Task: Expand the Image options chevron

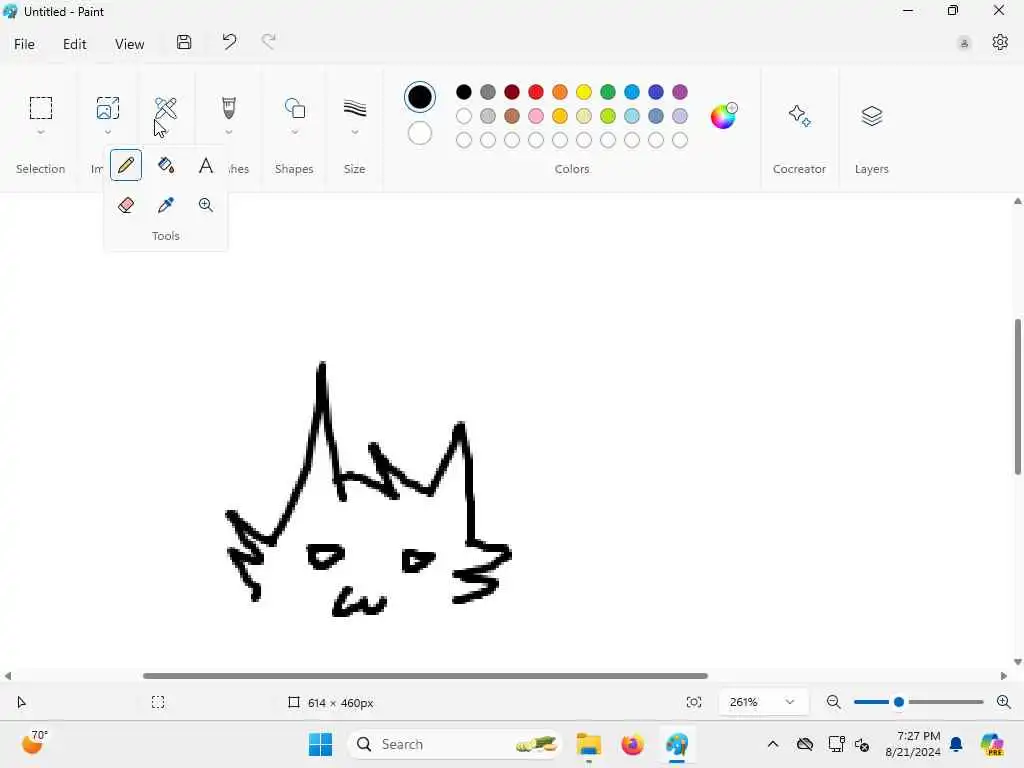Action: point(108,133)
